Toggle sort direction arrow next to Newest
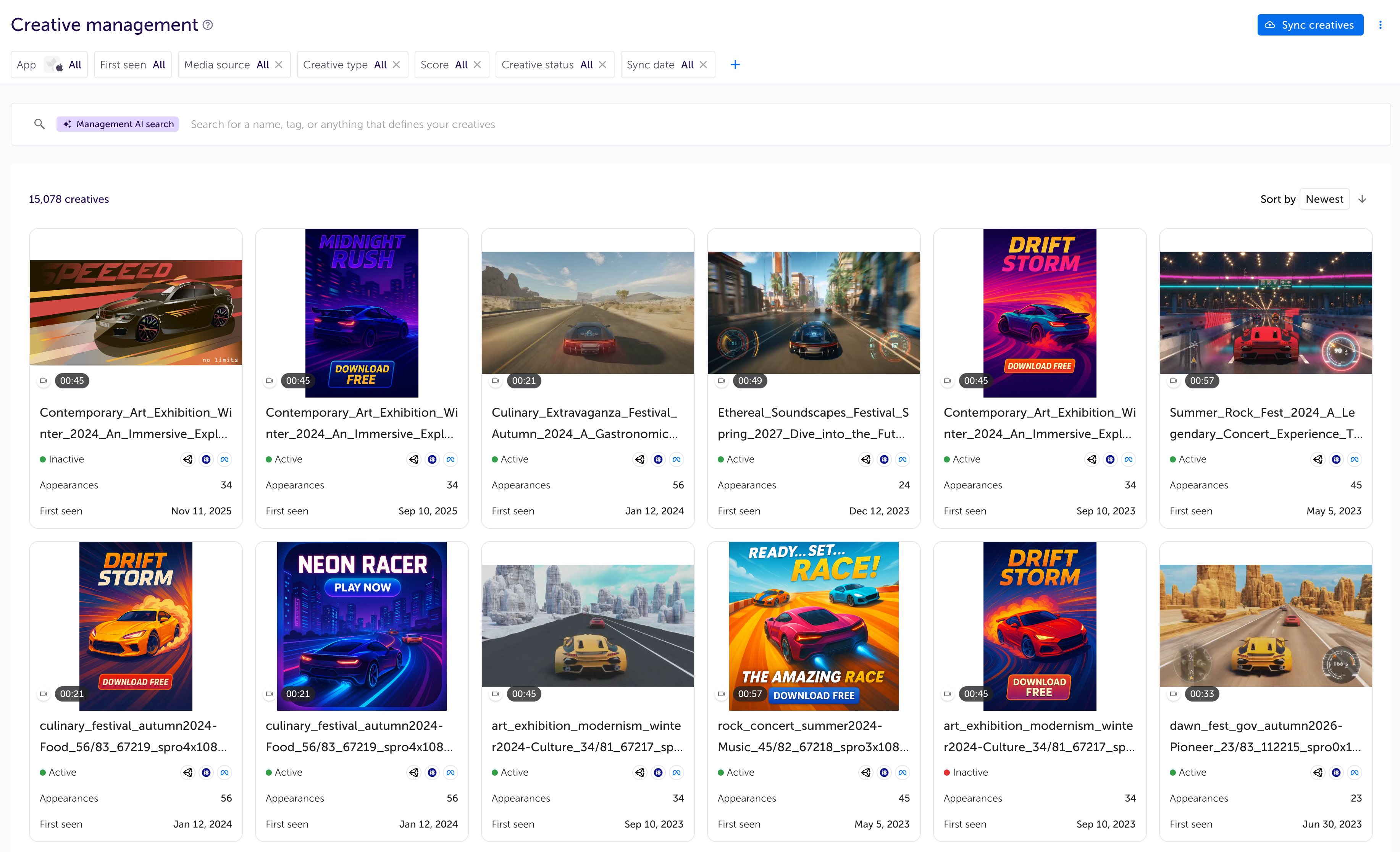The width and height of the screenshot is (1400, 852). (1362, 199)
